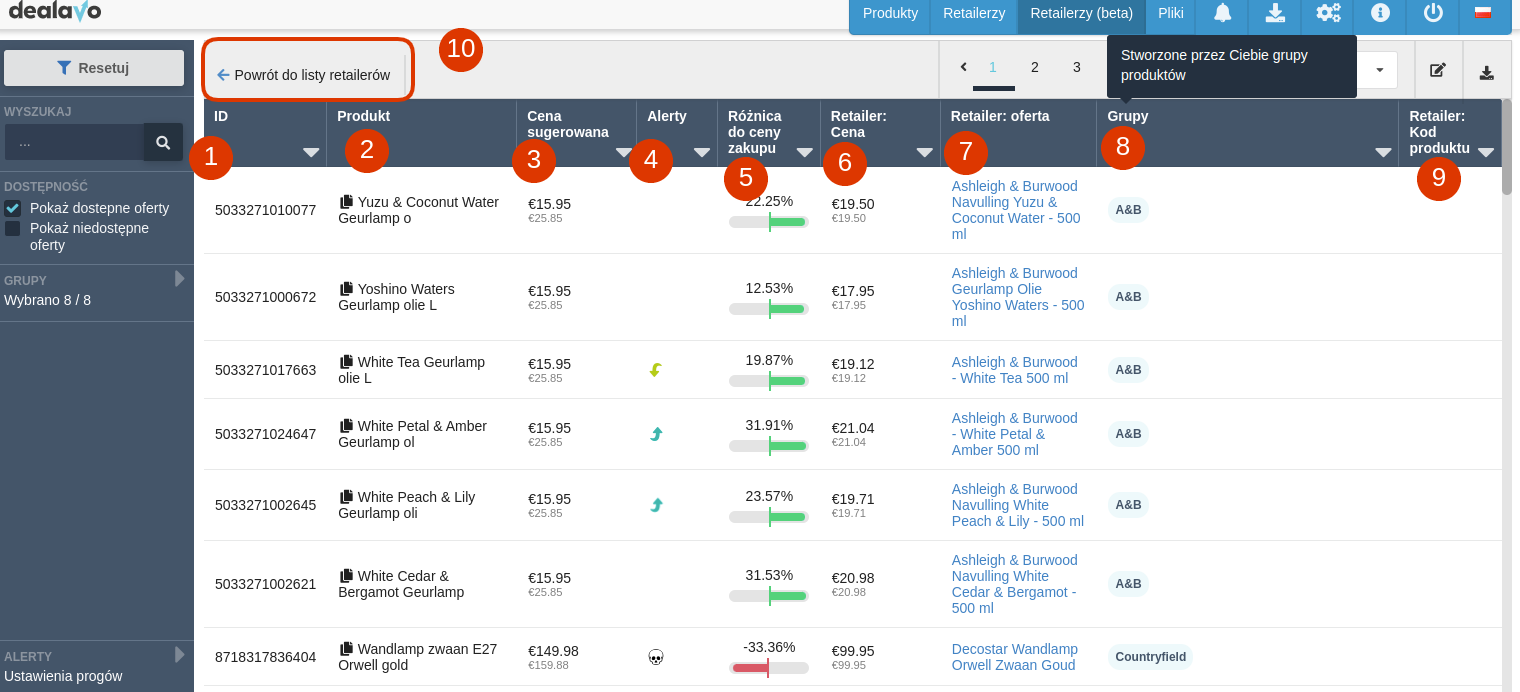The height and width of the screenshot is (692, 1520).
Task: Click the power logout icon
Action: click(x=1433, y=13)
